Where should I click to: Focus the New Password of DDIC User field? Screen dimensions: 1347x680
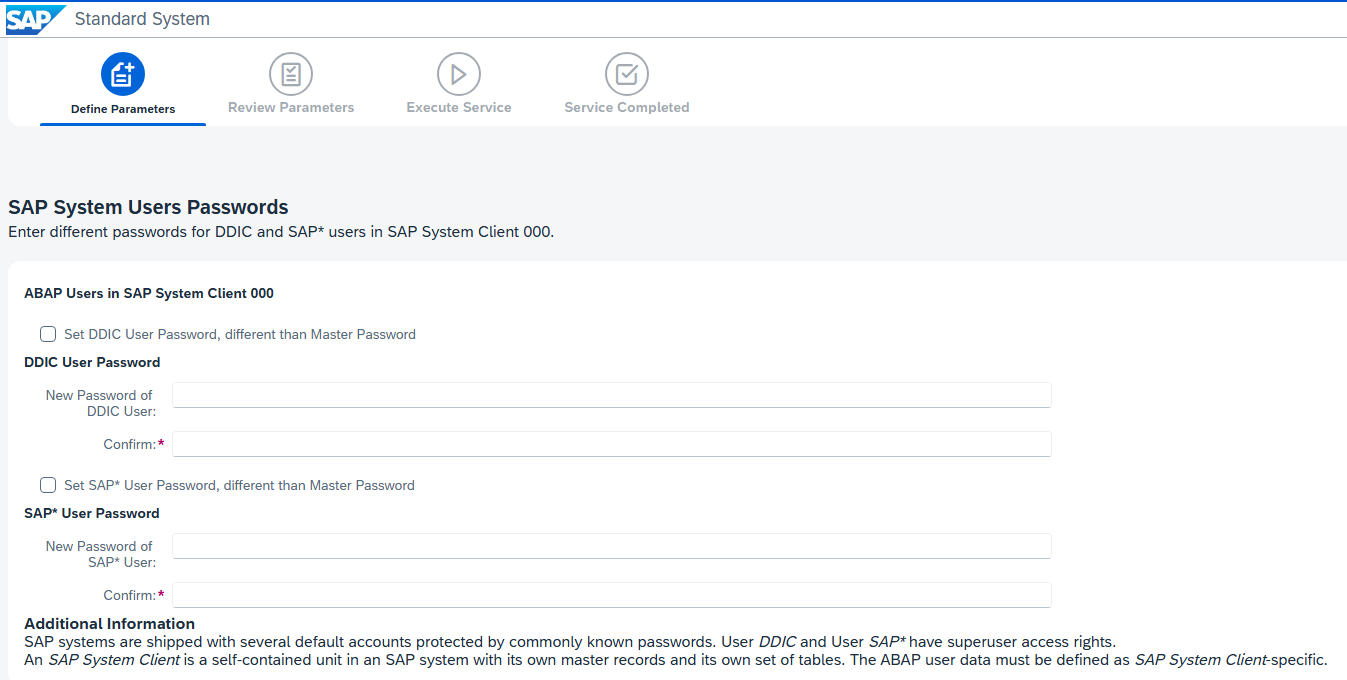(x=612, y=395)
